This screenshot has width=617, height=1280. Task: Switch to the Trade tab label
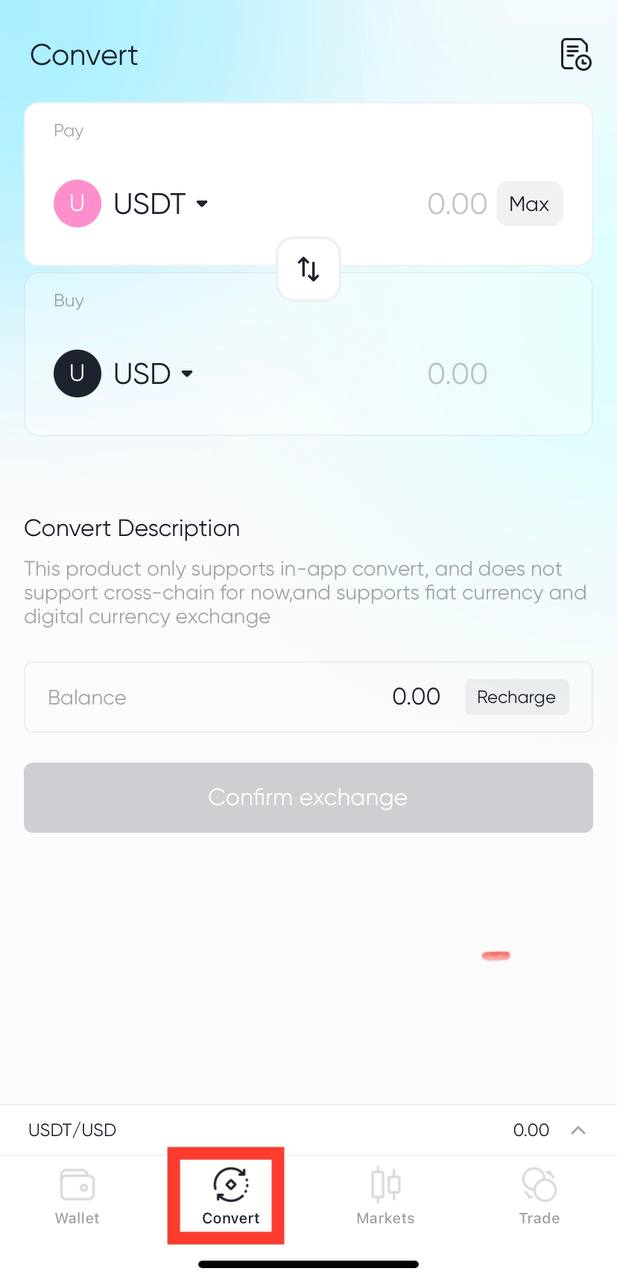[x=539, y=1218]
